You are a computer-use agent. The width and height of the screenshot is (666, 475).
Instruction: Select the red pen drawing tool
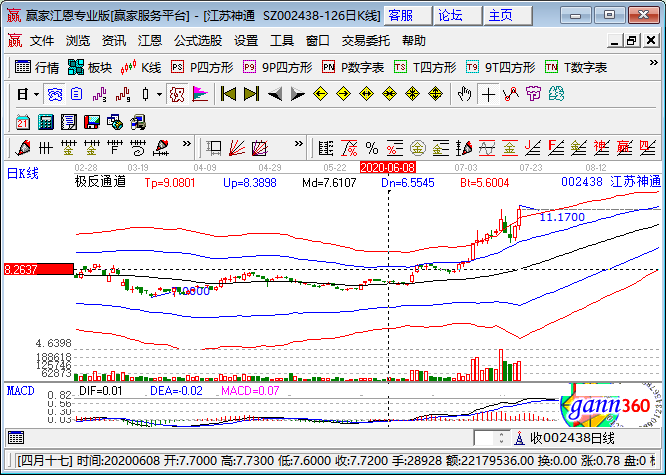click(23, 148)
